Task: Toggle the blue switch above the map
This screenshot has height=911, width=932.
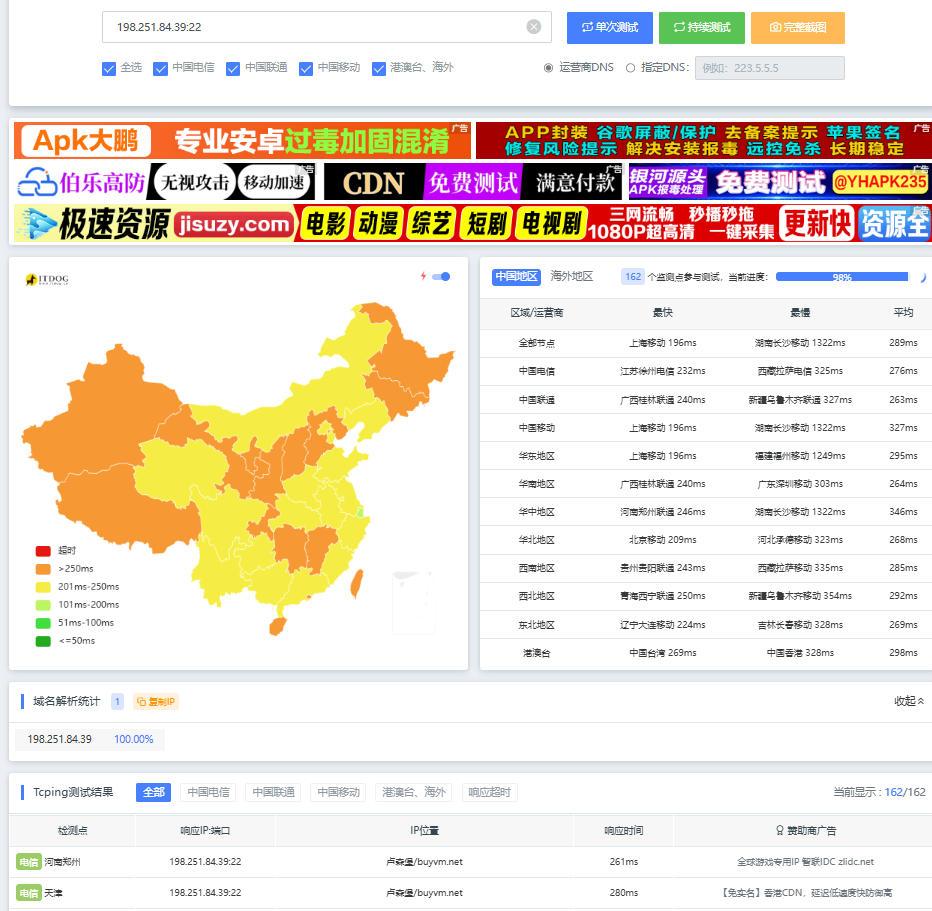Action: [x=441, y=276]
